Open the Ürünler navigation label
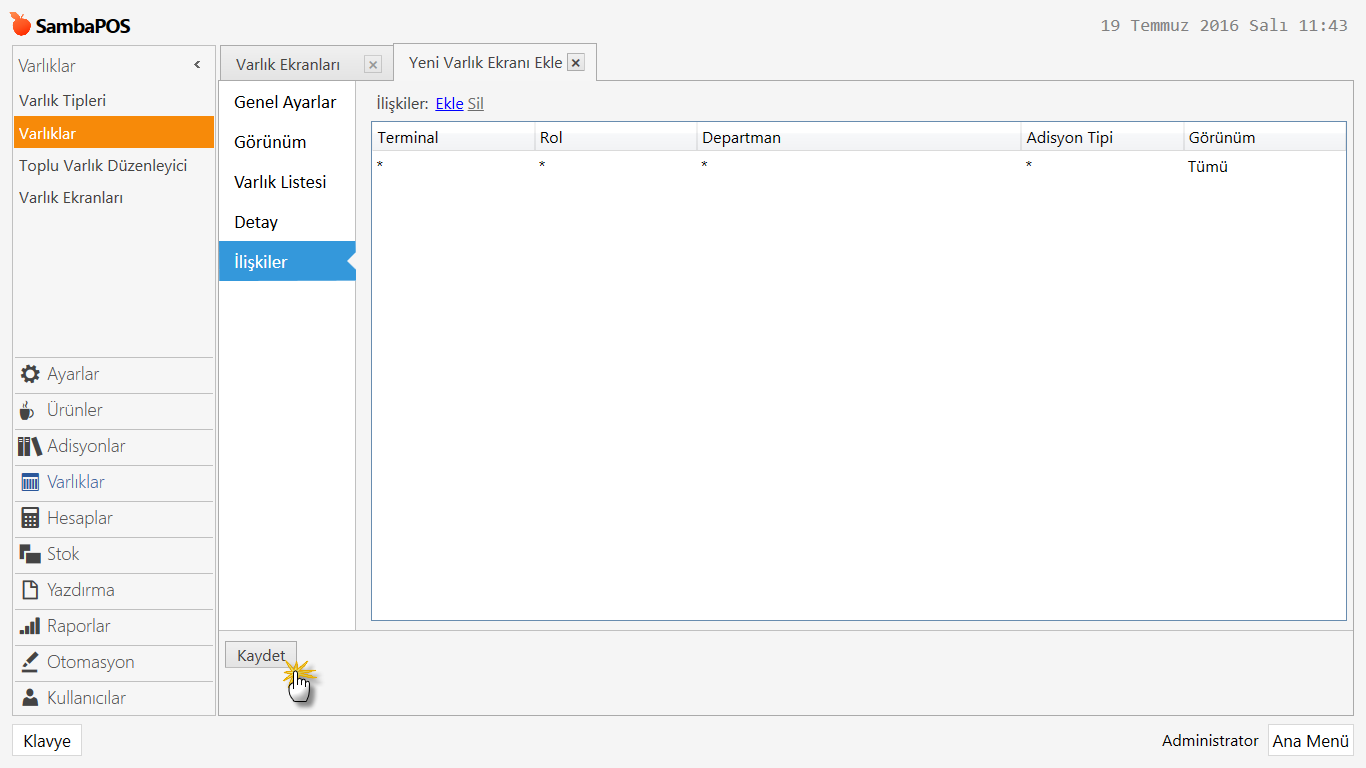This screenshot has height=768, width=1366. coord(75,410)
